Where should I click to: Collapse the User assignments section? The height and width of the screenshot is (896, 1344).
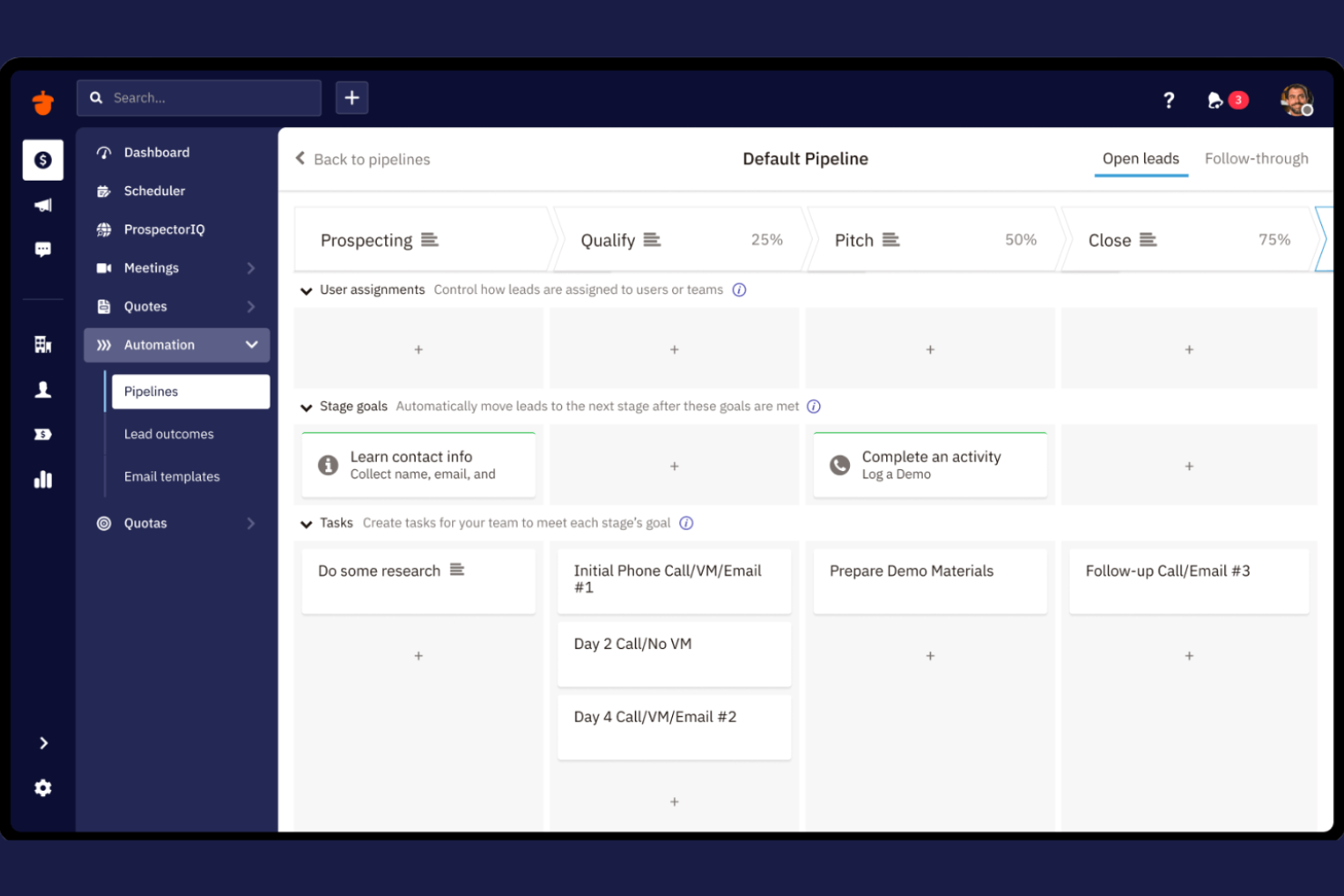point(306,290)
